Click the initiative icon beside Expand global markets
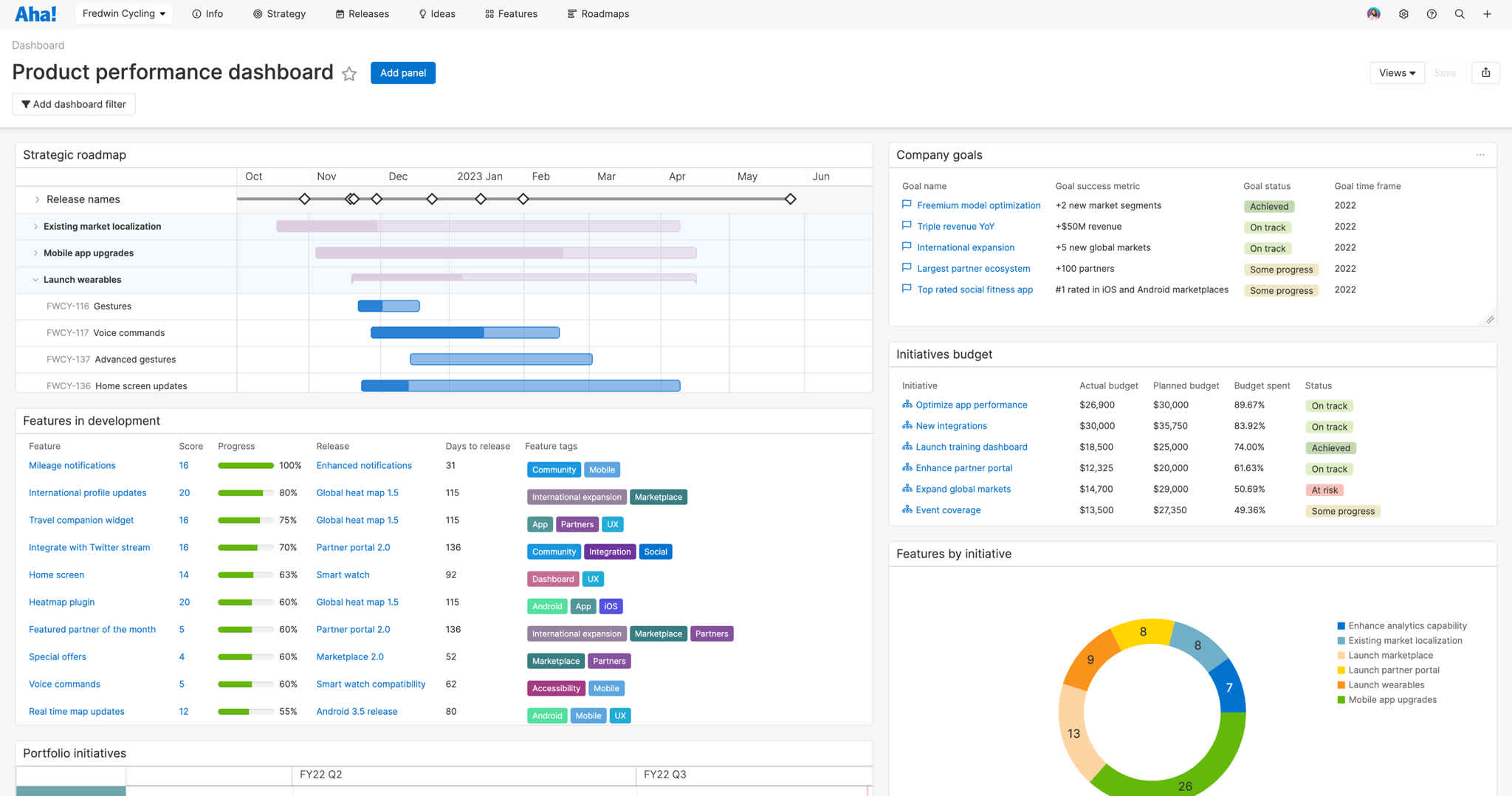This screenshot has height=796, width=1512. coord(907,488)
